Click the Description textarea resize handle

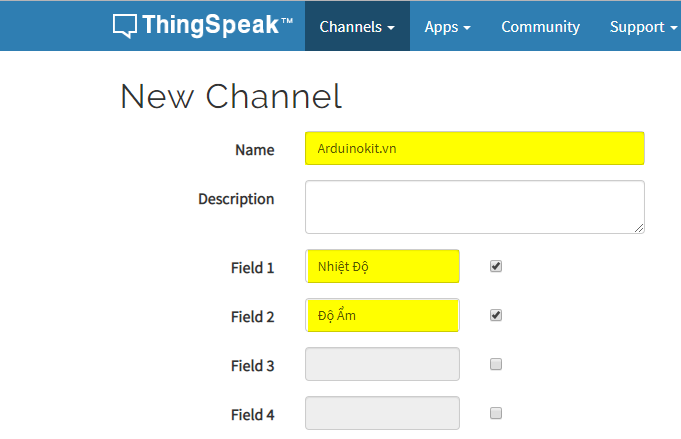[639, 227]
